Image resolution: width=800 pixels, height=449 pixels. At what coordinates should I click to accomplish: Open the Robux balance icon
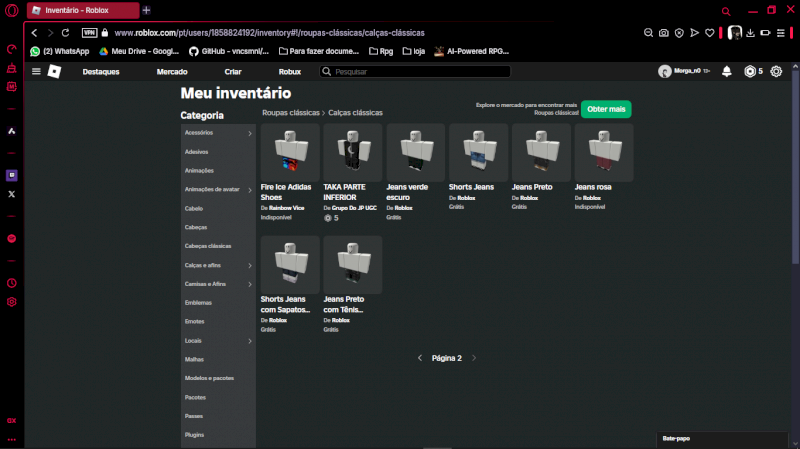750,71
